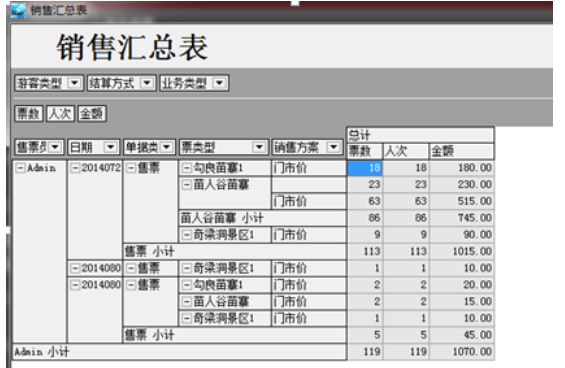Click the 1015.00 subtotal amount cell
The width and height of the screenshot is (565, 368).
click(x=461, y=252)
